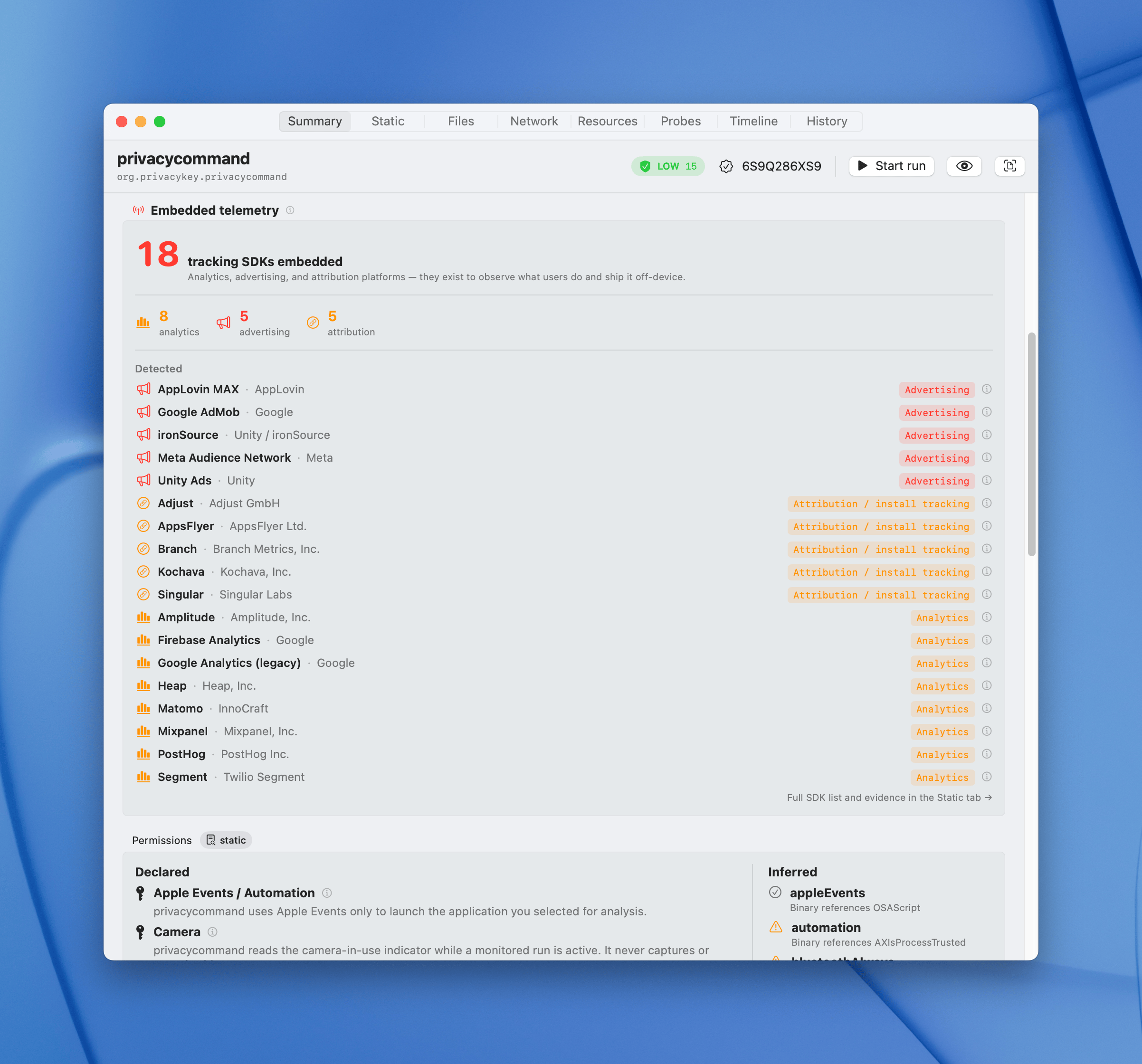Click the static permissions badge

point(226,840)
